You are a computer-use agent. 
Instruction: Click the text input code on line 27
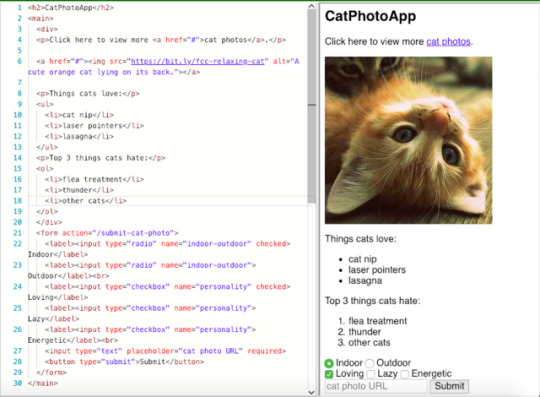click(165, 351)
